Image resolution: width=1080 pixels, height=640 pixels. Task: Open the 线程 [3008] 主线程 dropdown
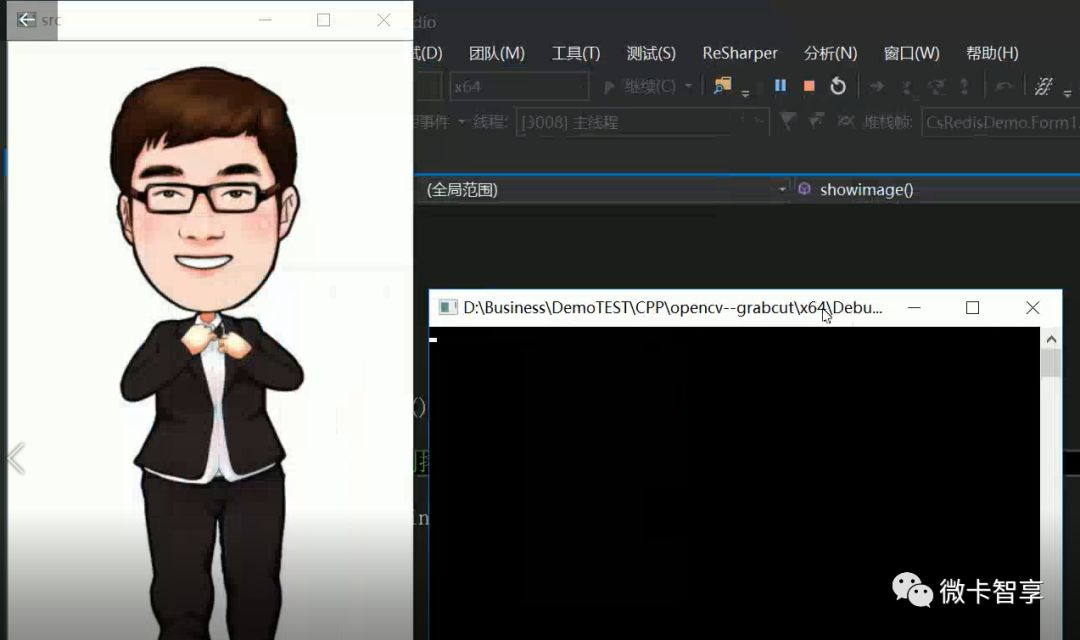(642, 122)
